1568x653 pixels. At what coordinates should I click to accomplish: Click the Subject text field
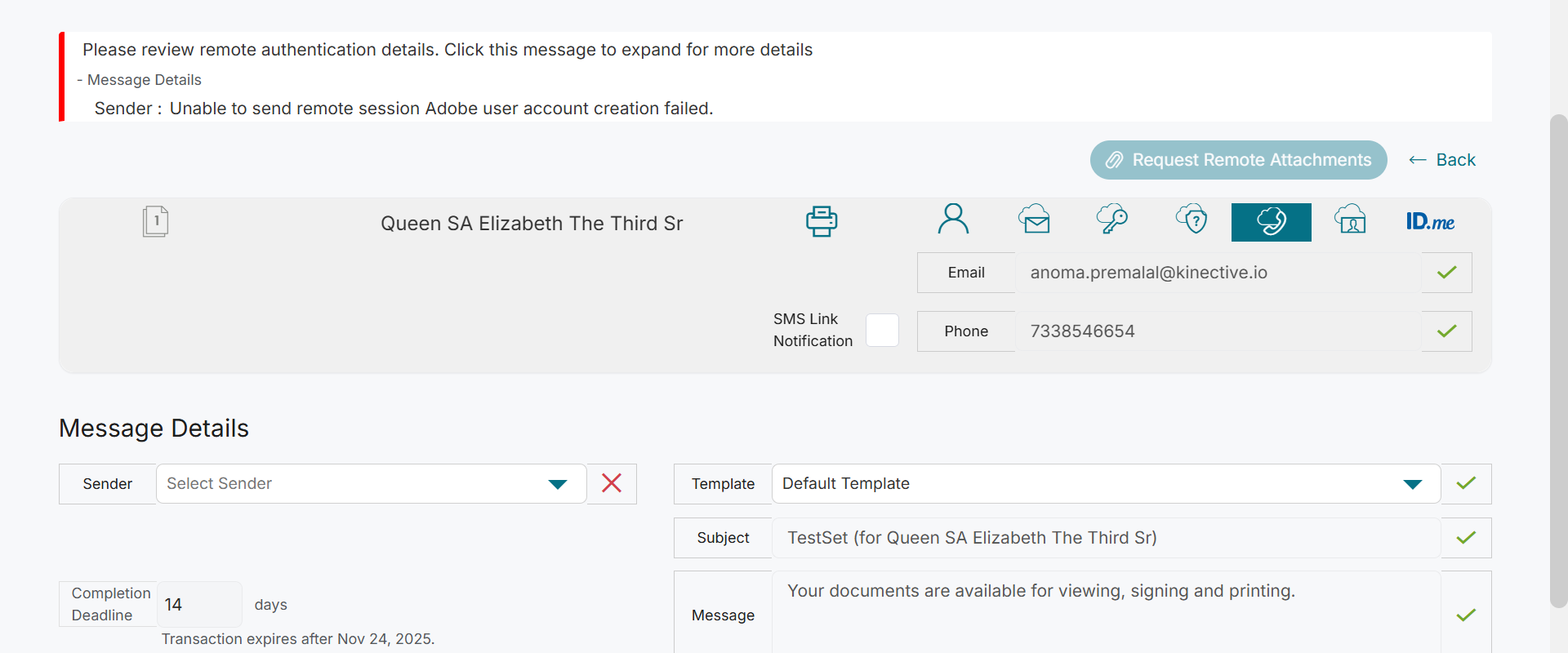click(1106, 538)
